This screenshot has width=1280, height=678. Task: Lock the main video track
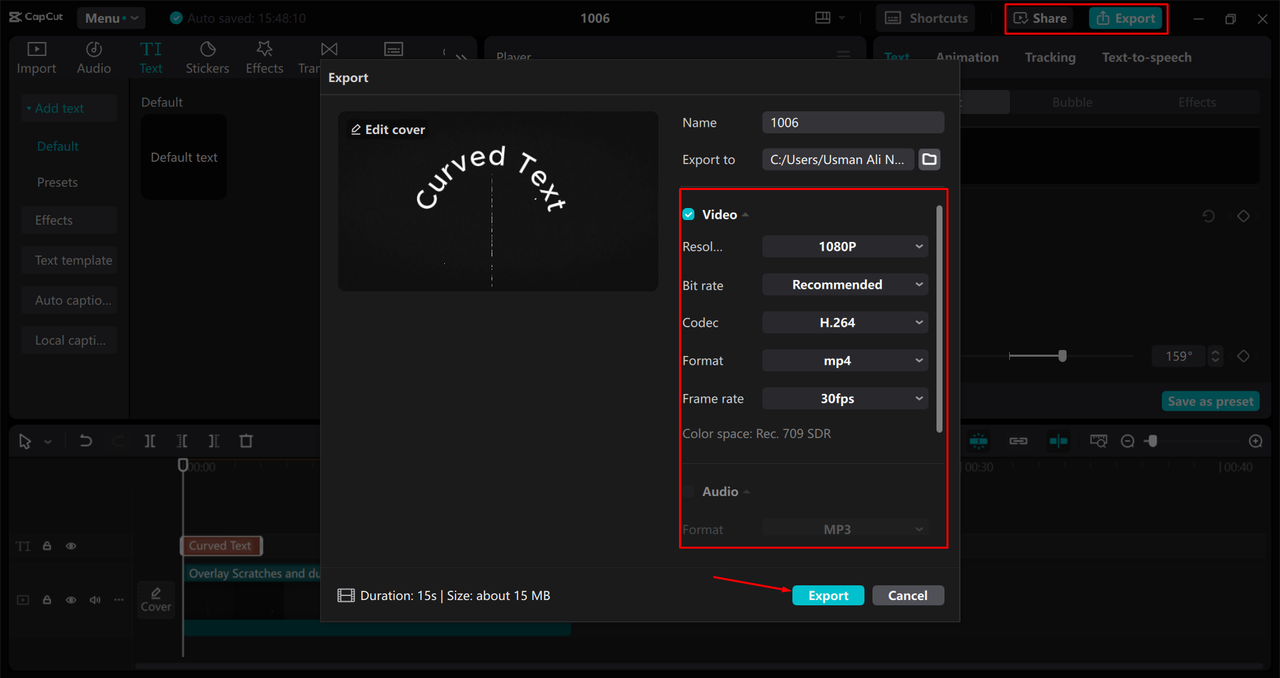click(47, 600)
